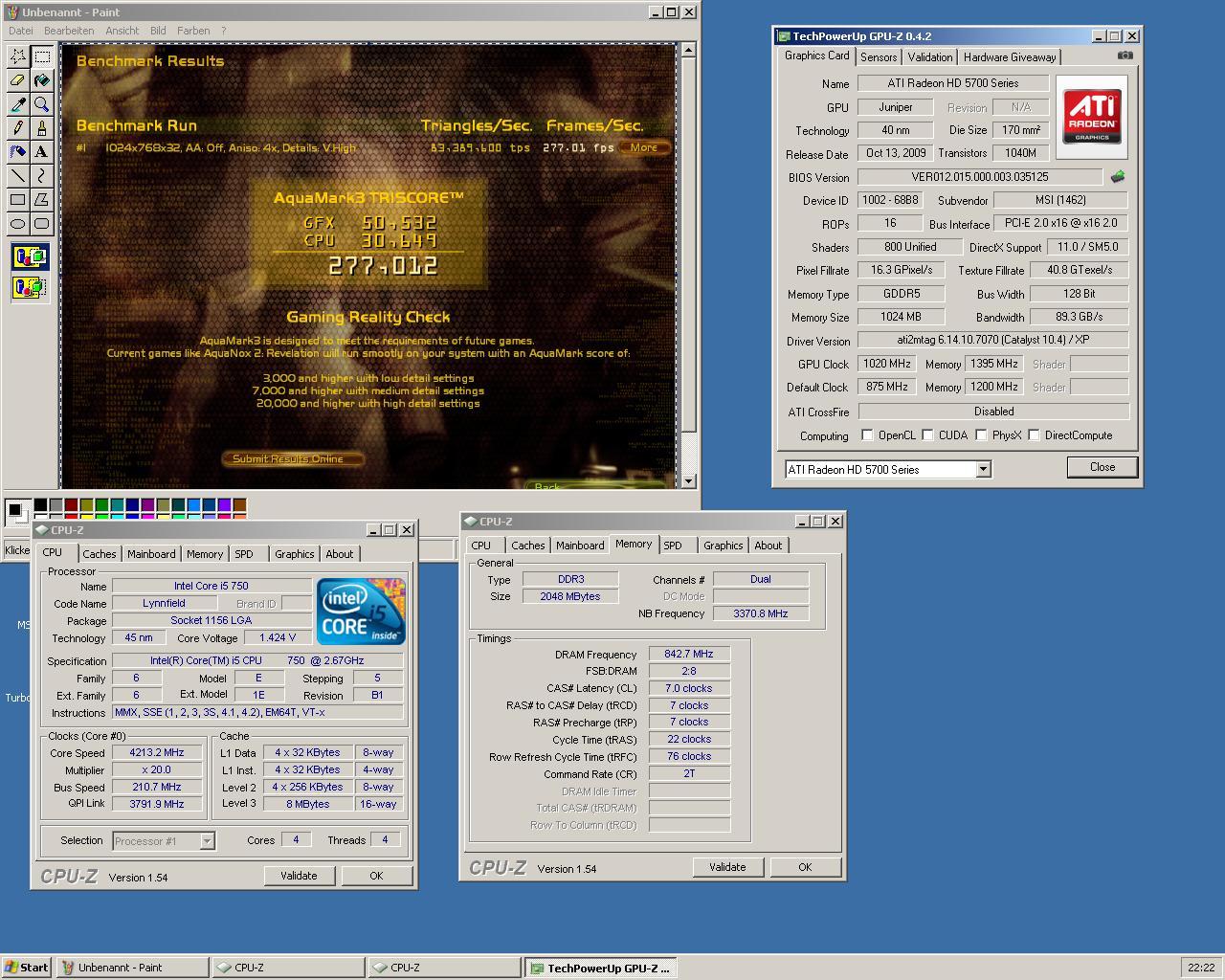Pick the straight Line tool
Screen dimensions: 1225x980
pyautogui.click(x=17, y=175)
